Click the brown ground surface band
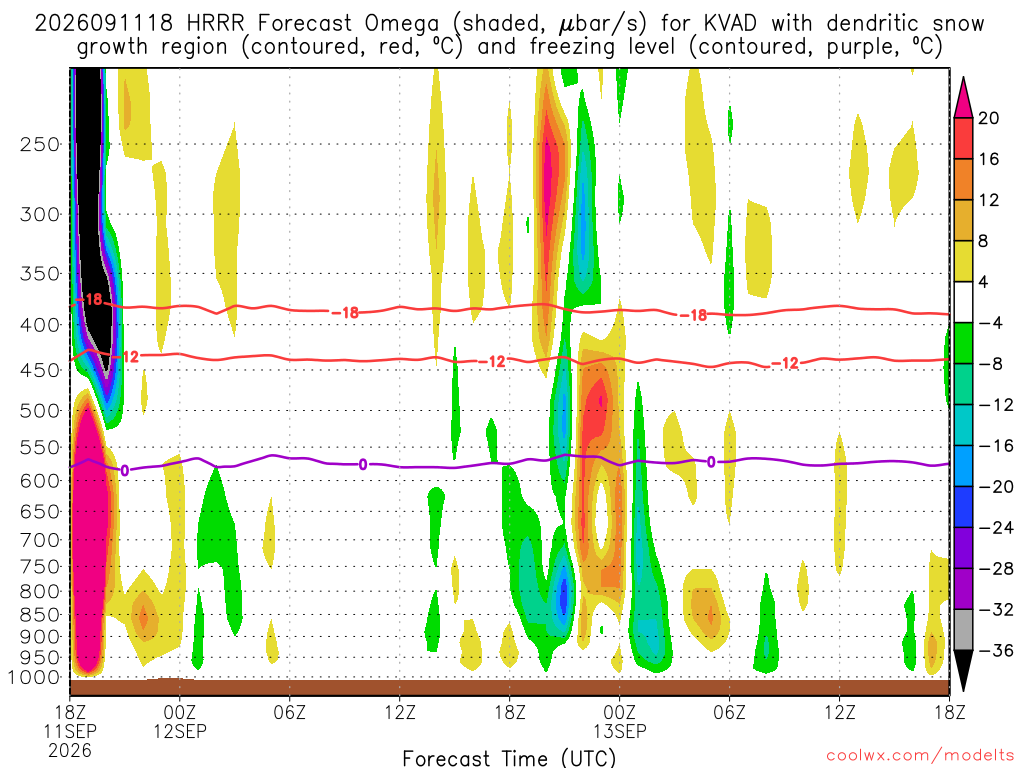Viewport: 1024px width, 768px height. click(x=509, y=687)
